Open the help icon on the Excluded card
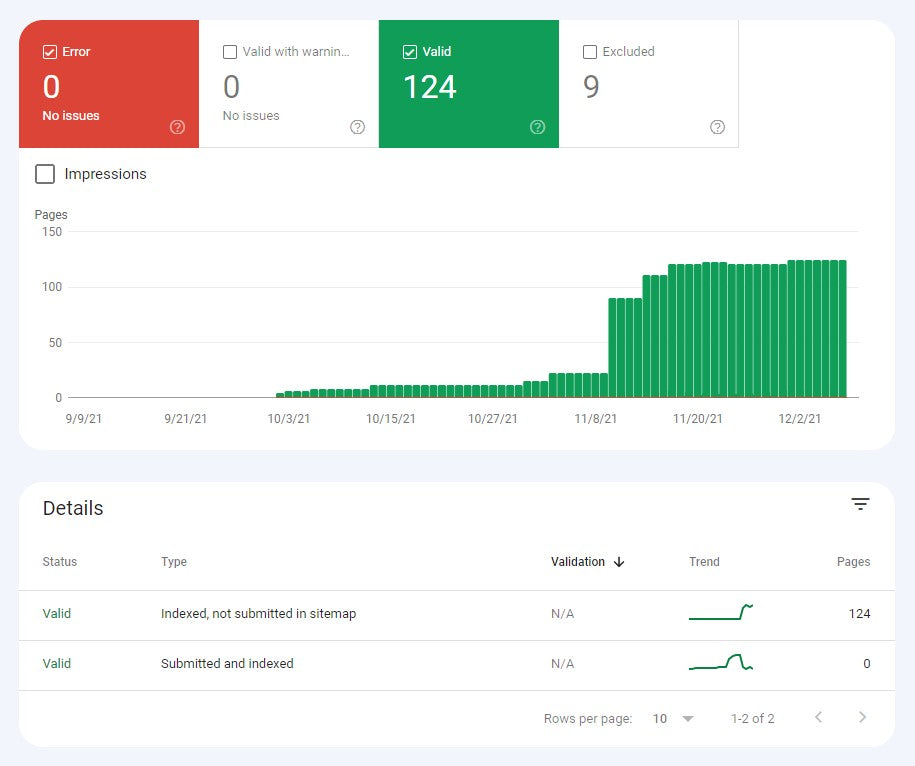Viewport: 915px width, 766px height. pyautogui.click(x=717, y=127)
